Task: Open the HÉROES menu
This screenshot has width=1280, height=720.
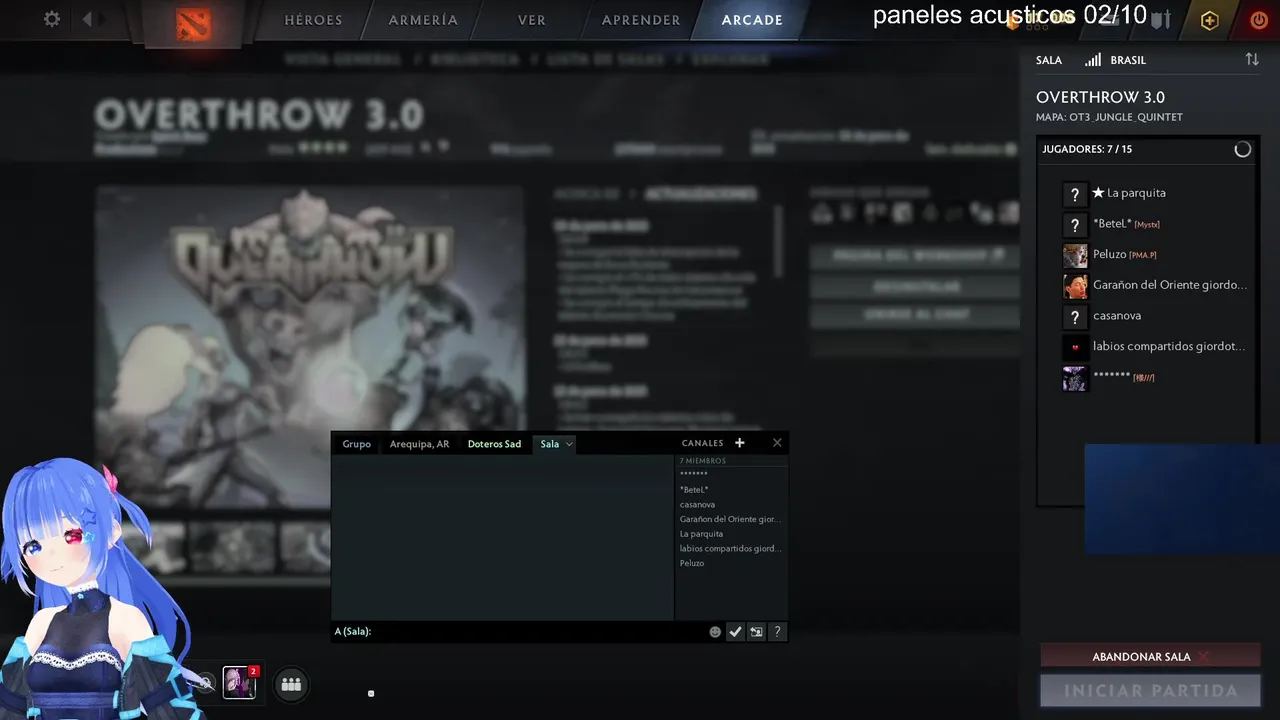Action: coord(313,20)
